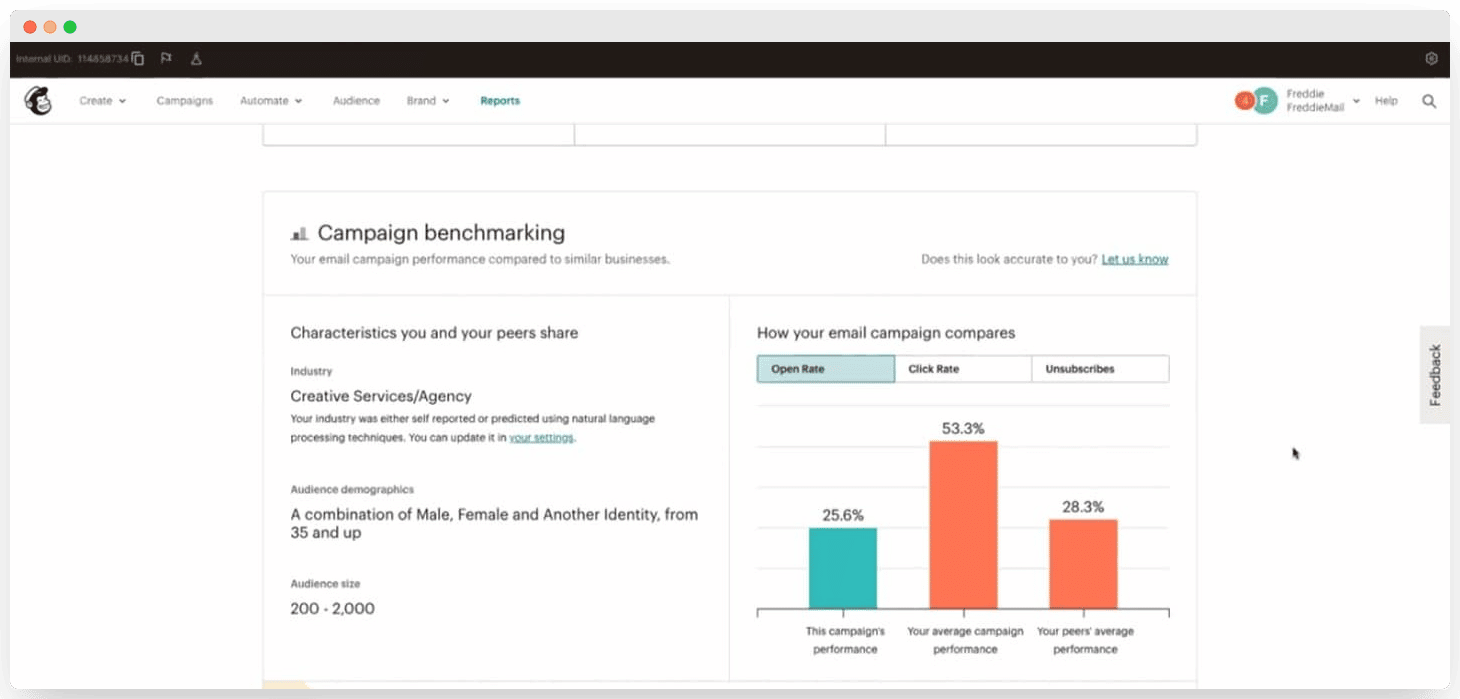
Task: Expand the Automate menu
Action: (271, 101)
